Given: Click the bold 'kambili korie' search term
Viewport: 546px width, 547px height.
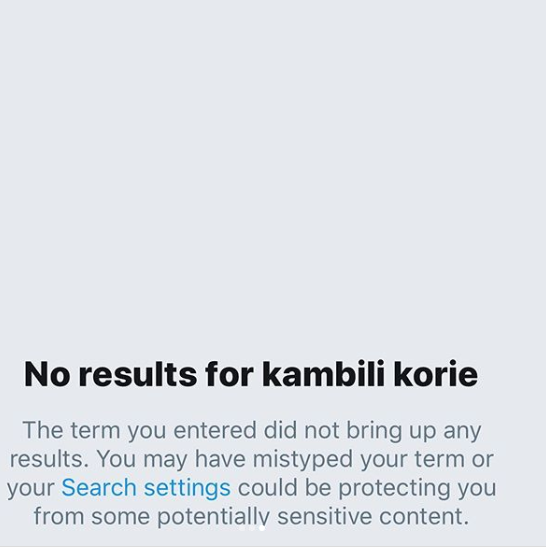Looking at the screenshot, I should (x=370, y=374).
